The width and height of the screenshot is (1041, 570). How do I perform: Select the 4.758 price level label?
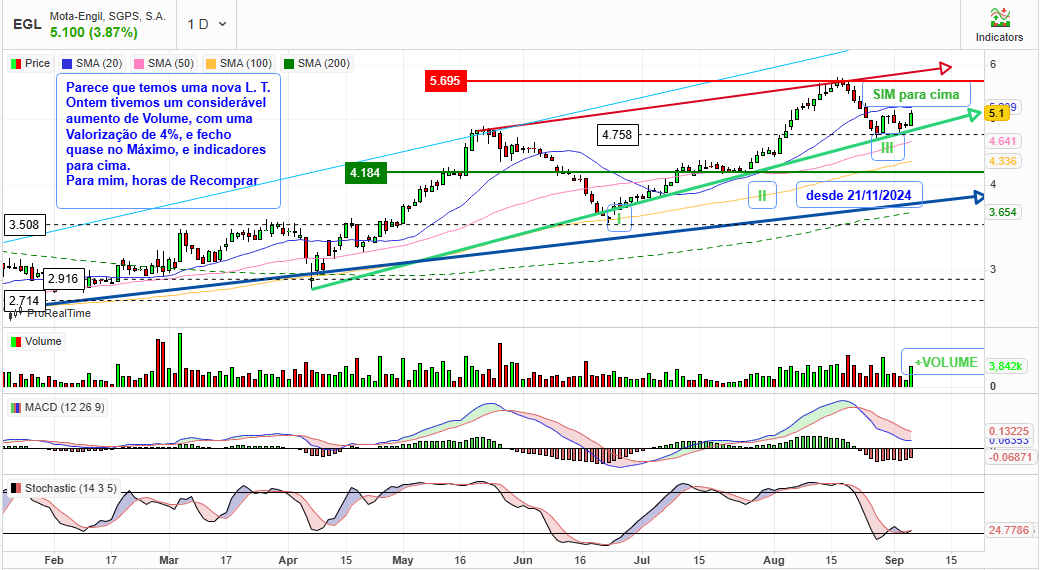[x=617, y=135]
